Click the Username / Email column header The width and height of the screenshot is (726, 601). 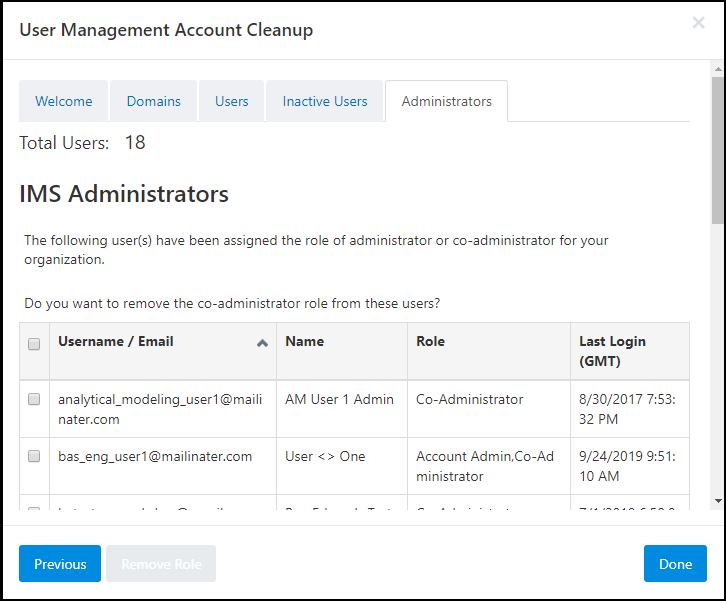coord(163,351)
